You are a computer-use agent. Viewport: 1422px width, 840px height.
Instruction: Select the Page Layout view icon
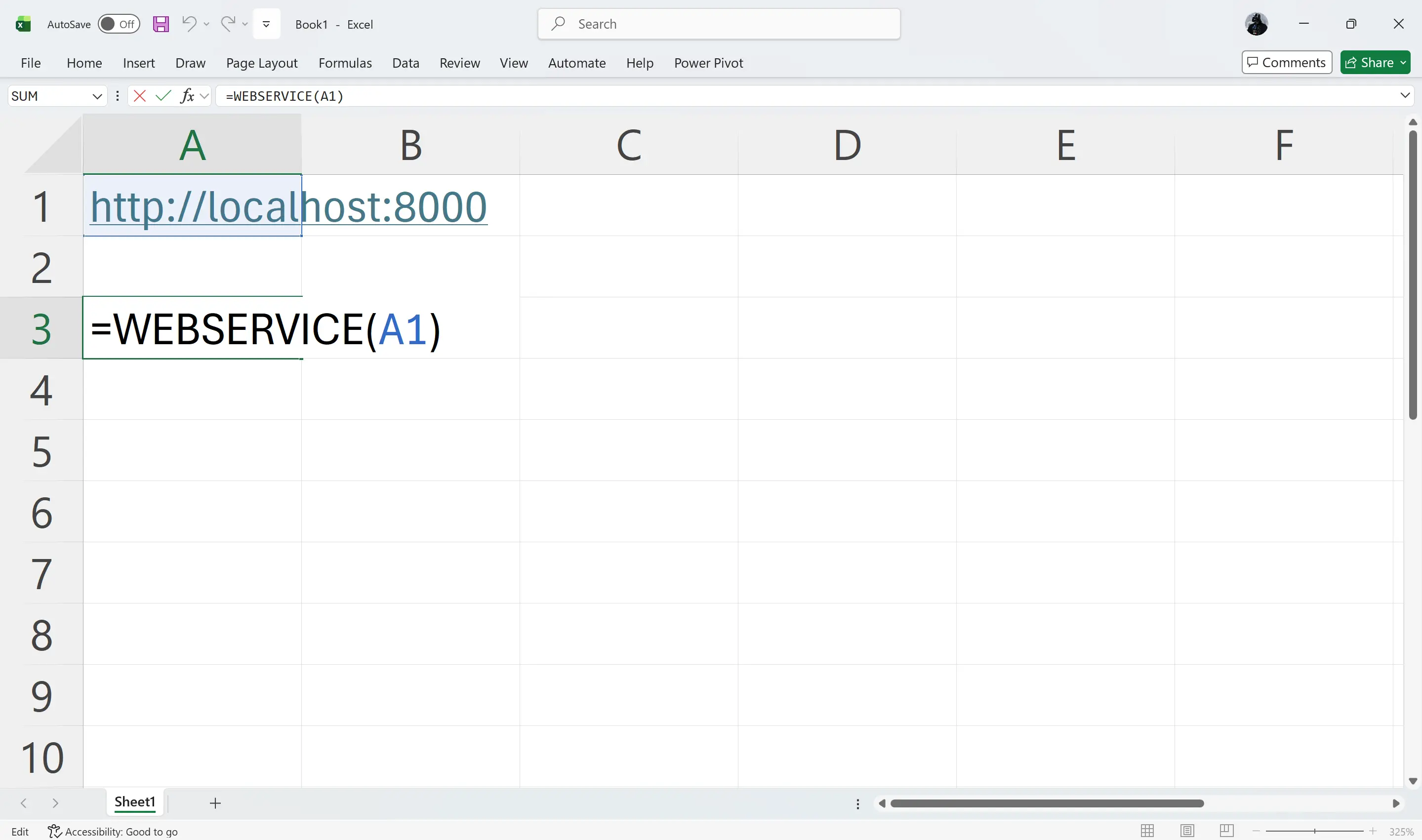[1186, 831]
